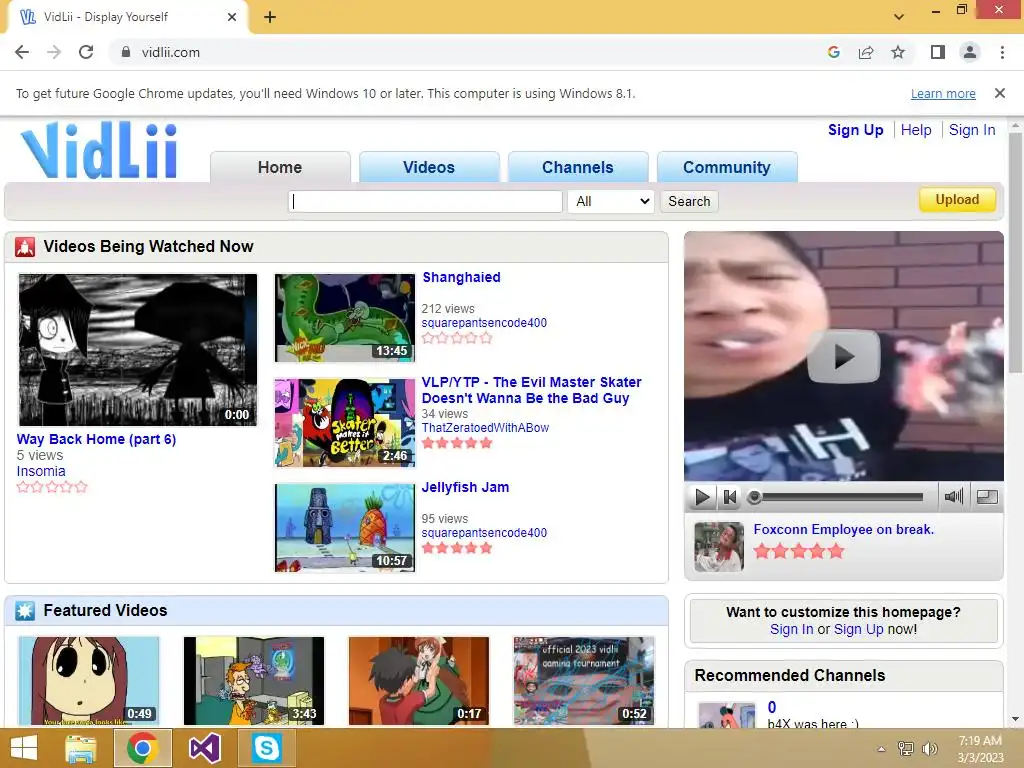The width and height of the screenshot is (1024, 768).
Task: Open the Shanghaied video thumbnail
Action: tap(345, 318)
